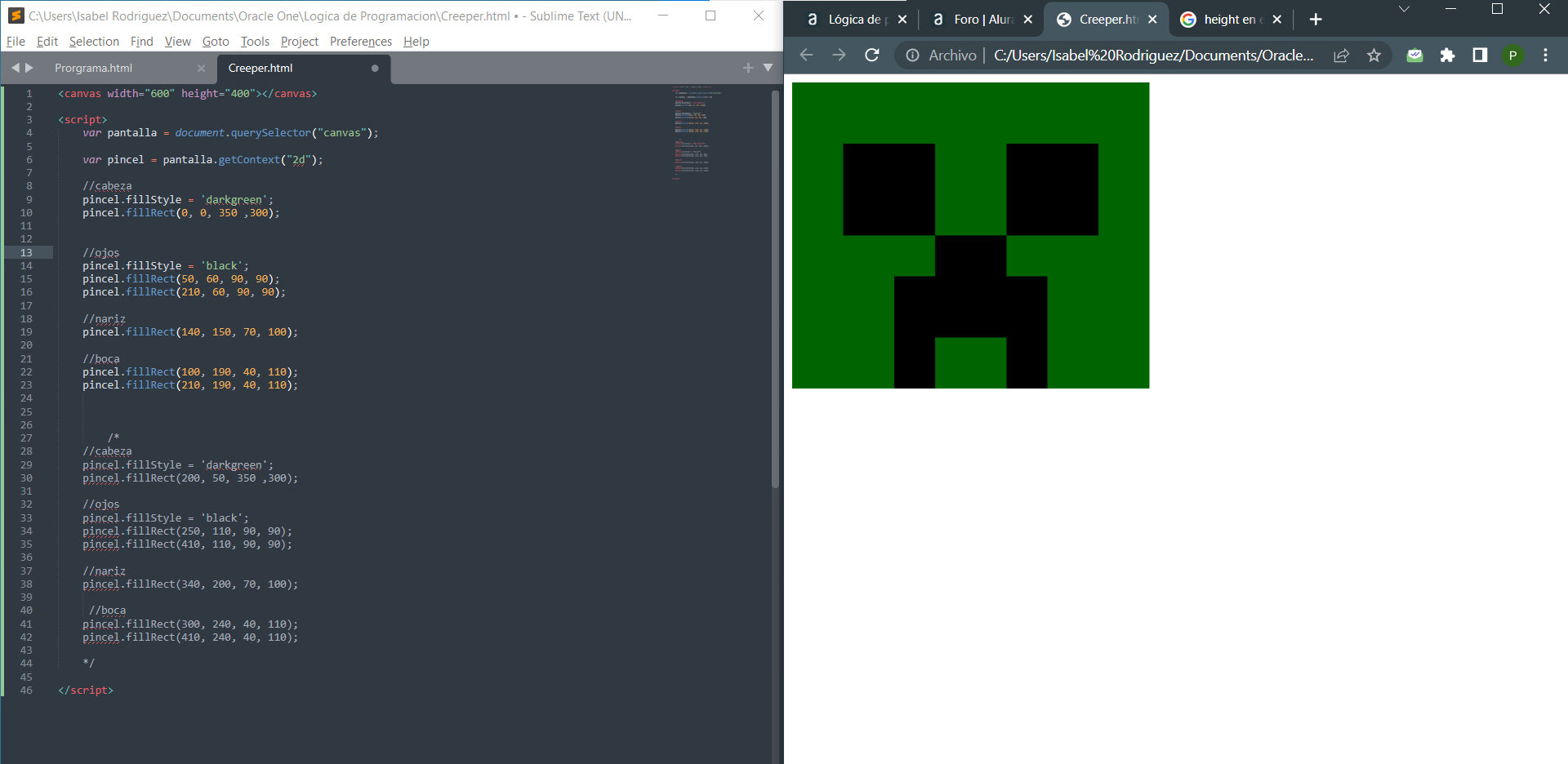
Task: Click the 'darkgreen' string on line 9
Action: click(234, 200)
